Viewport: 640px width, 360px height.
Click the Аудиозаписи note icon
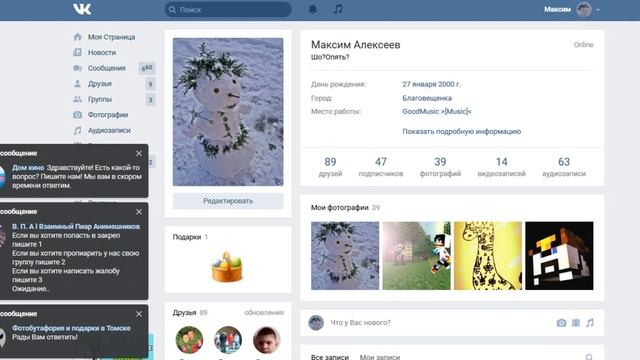78,131
